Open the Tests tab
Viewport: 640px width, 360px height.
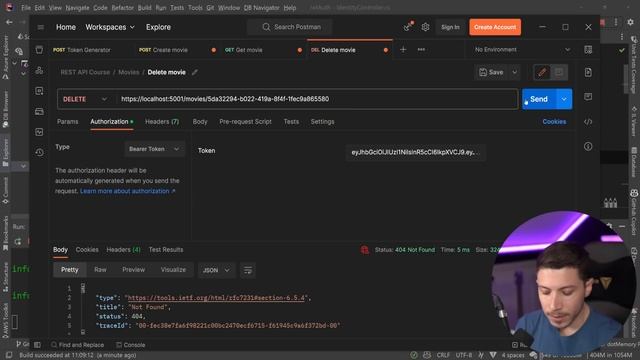tap(291, 122)
